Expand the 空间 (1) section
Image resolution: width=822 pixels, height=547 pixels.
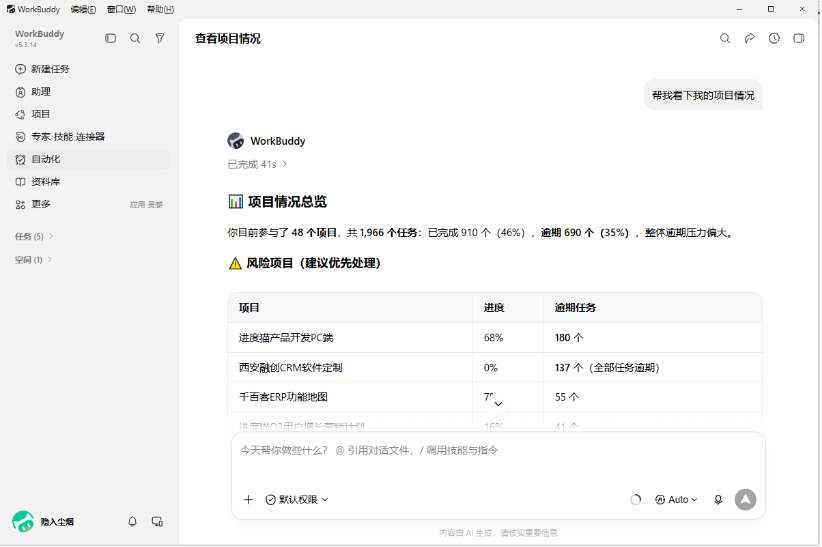click(33, 260)
